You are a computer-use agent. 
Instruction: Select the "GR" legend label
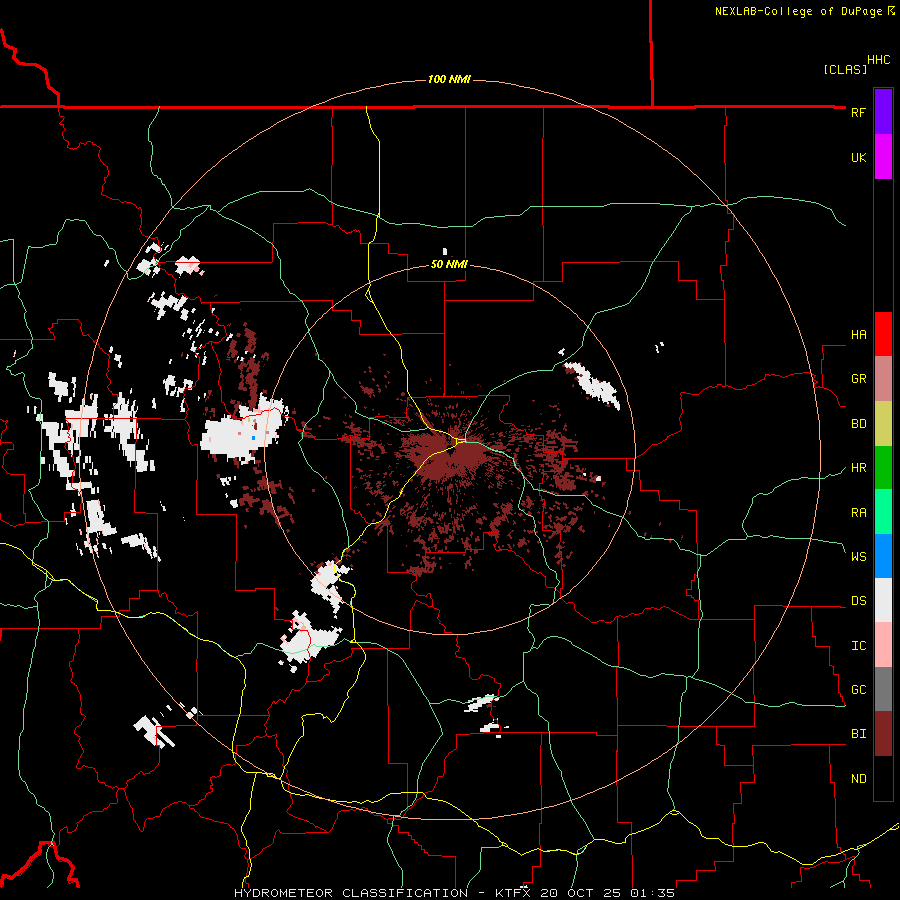click(x=858, y=379)
